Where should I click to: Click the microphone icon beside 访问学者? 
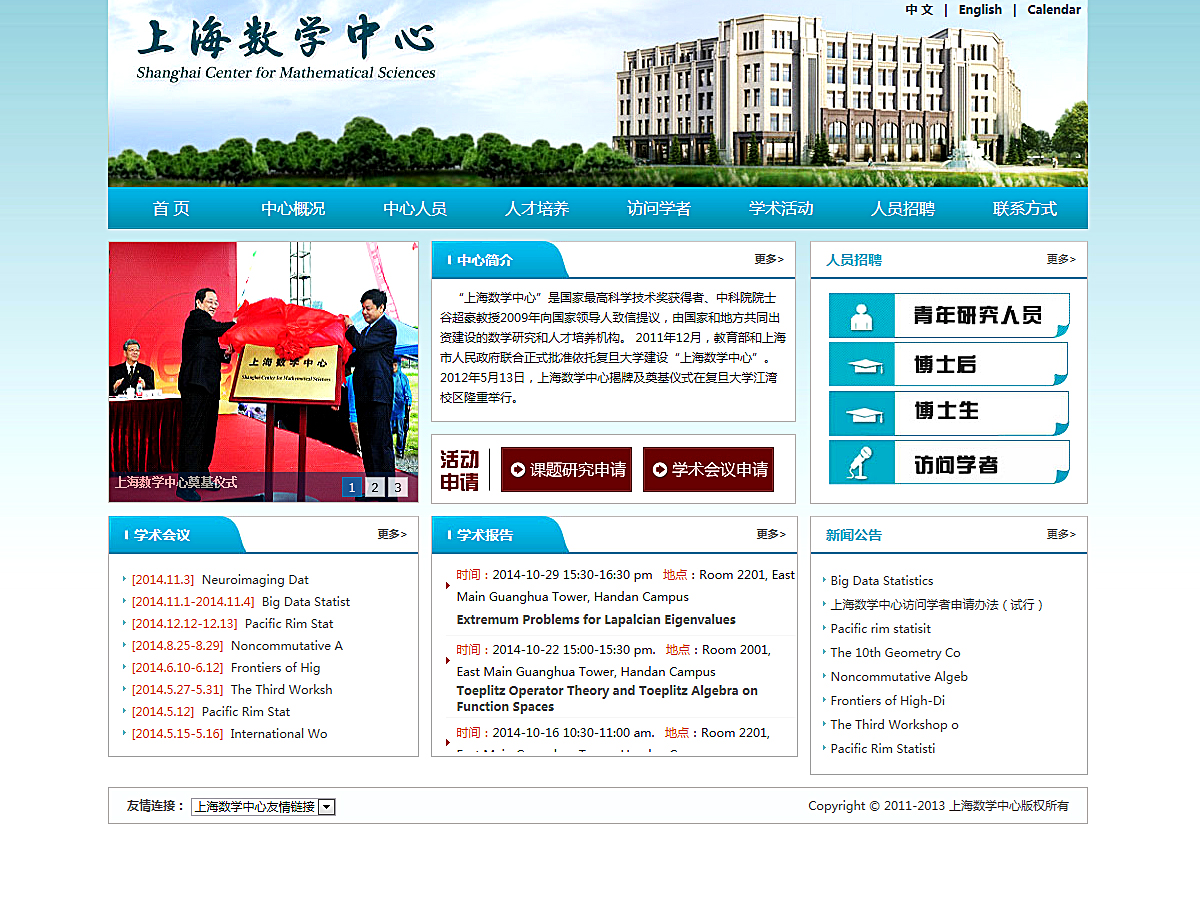click(x=860, y=462)
